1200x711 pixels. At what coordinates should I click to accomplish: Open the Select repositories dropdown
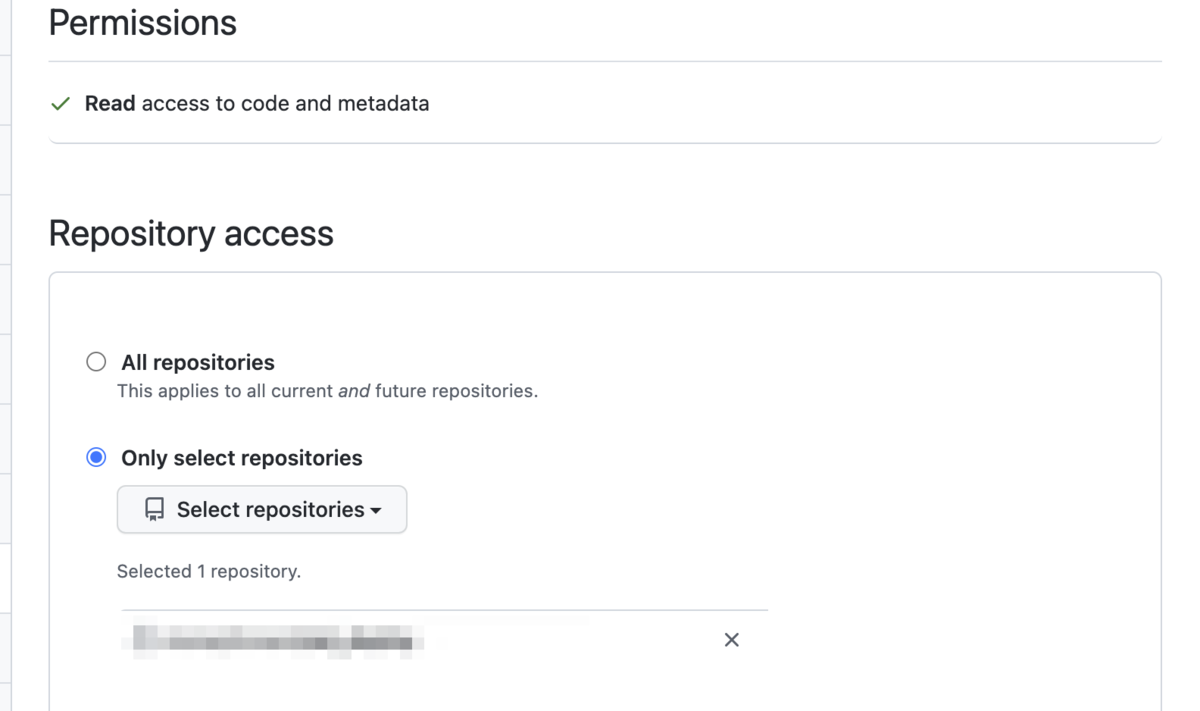pyautogui.click(x=262, y=510)
